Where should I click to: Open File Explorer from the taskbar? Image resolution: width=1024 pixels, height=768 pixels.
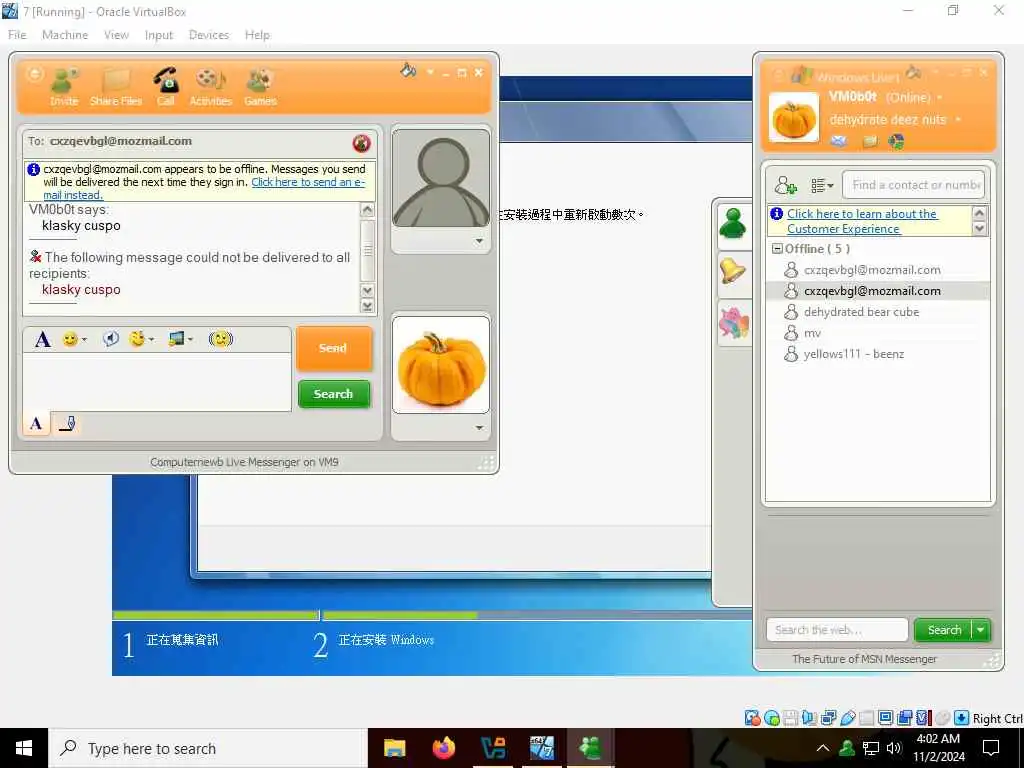[394, 748]
